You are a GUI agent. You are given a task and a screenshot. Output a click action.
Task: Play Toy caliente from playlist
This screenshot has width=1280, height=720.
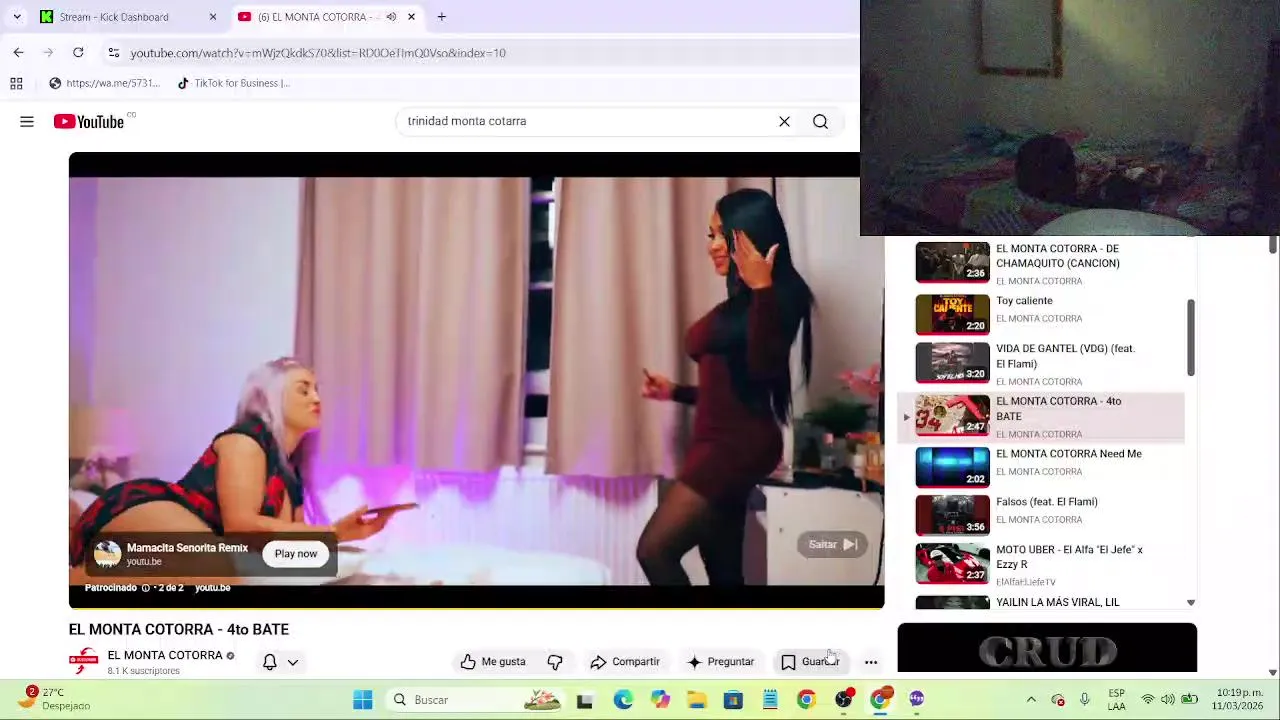coord(1040,313)
